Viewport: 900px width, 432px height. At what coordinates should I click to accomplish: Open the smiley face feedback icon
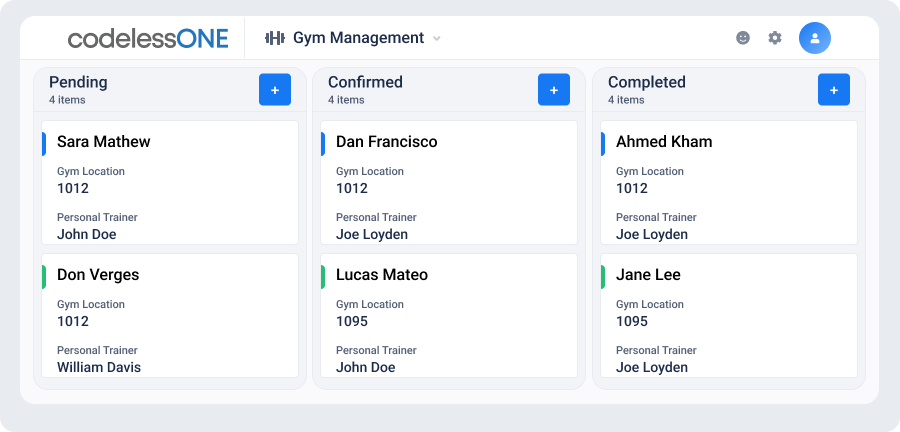click(x=743, y=38)
